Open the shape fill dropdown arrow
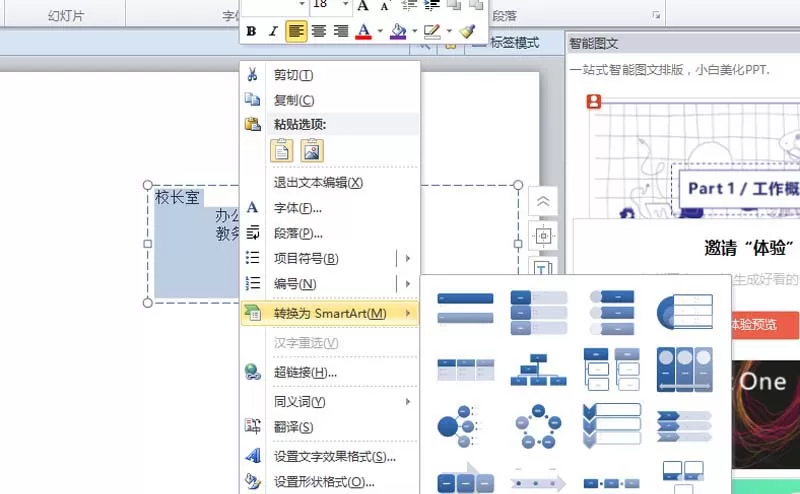Viewport: 800px width, 494px height. tap(415, 31)
